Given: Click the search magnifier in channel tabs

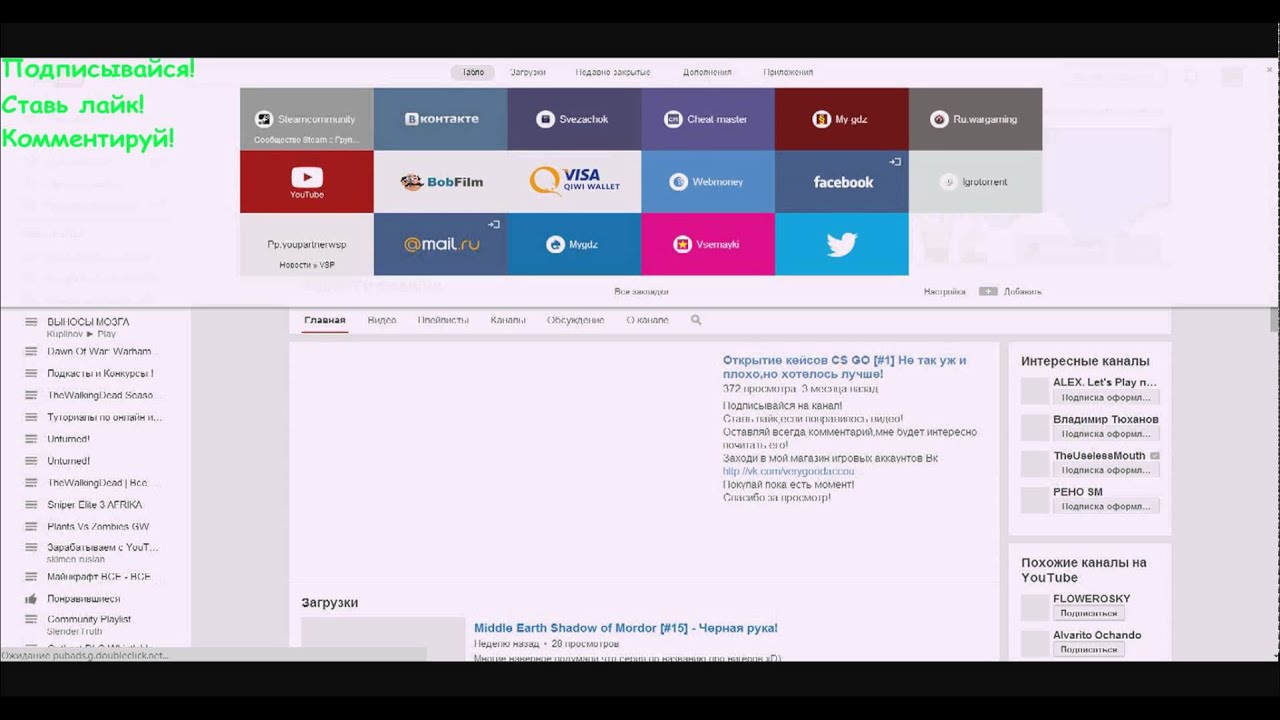Looking at the screenshot, I should (x=696, y=320).
